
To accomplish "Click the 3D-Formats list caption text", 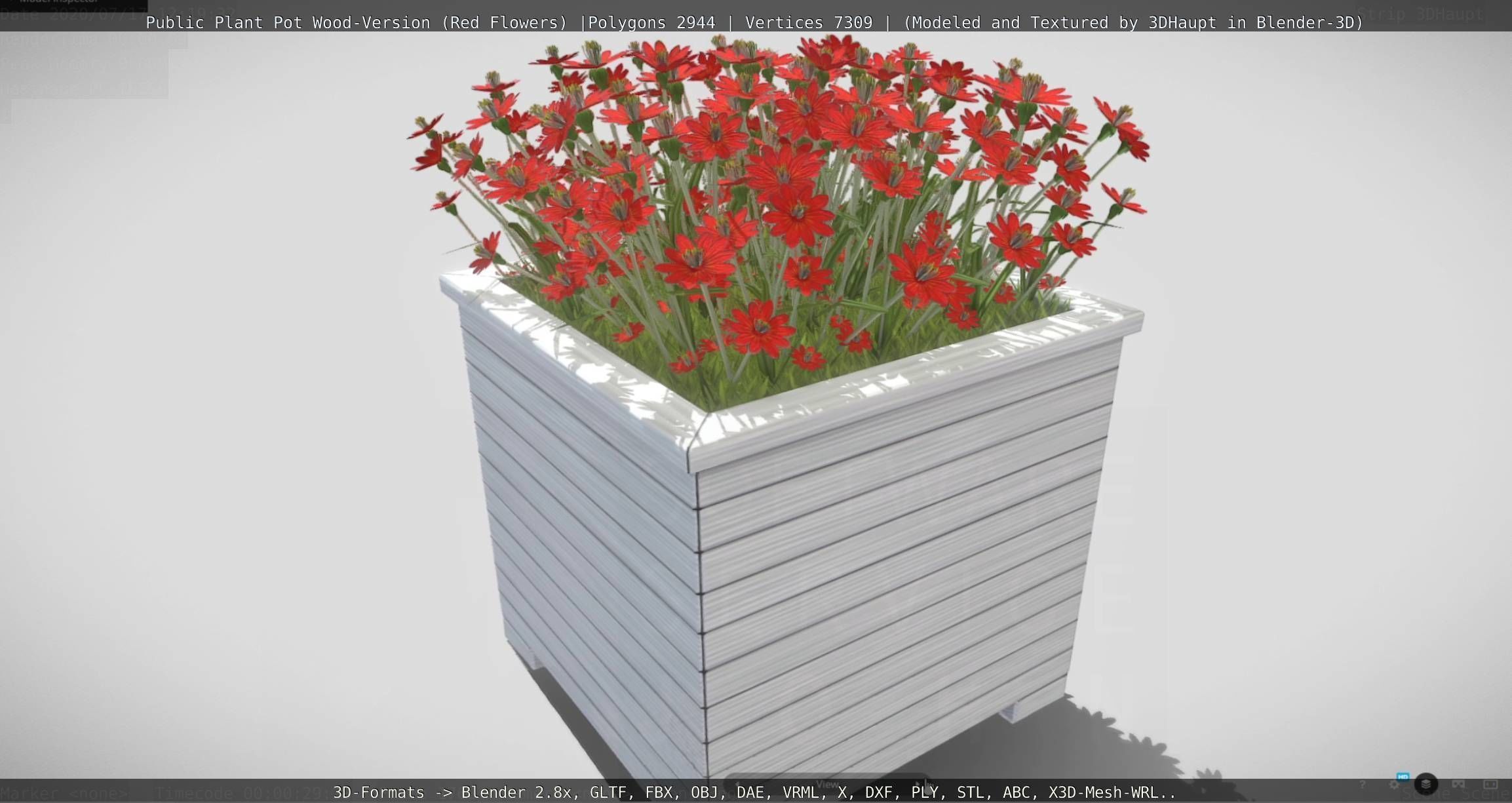I will pyautogui.click(x=754, y=792).
